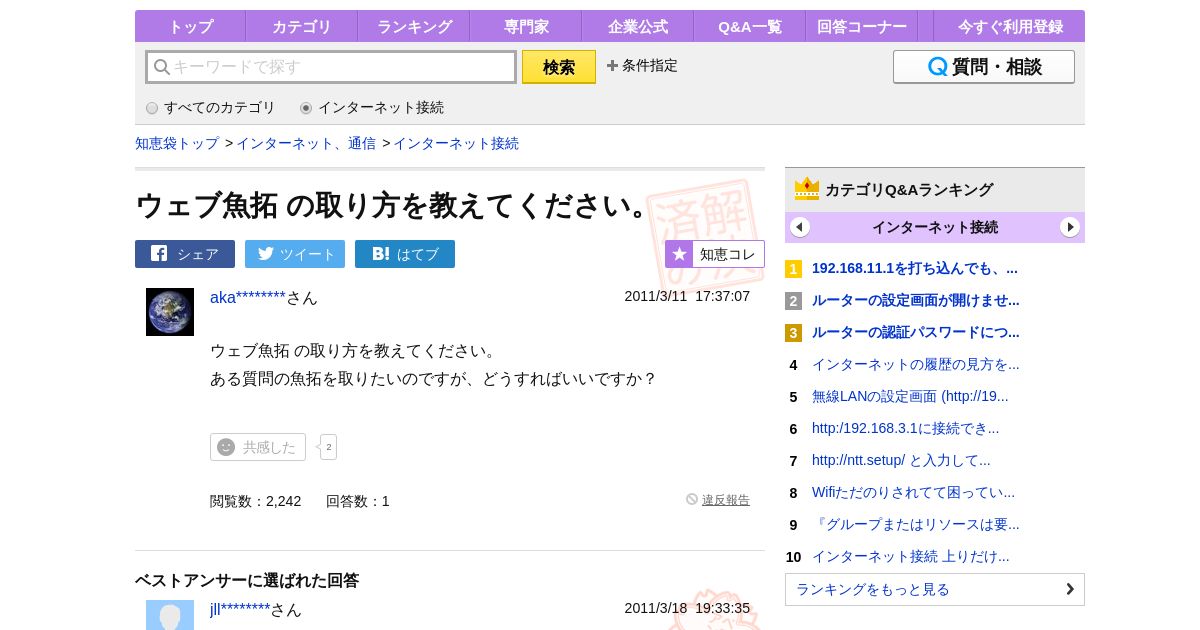Click the answer timestamp 2011/3/18 19:33:35
The height and width of the screenshot is (630, 1200).
coord(687,608)
